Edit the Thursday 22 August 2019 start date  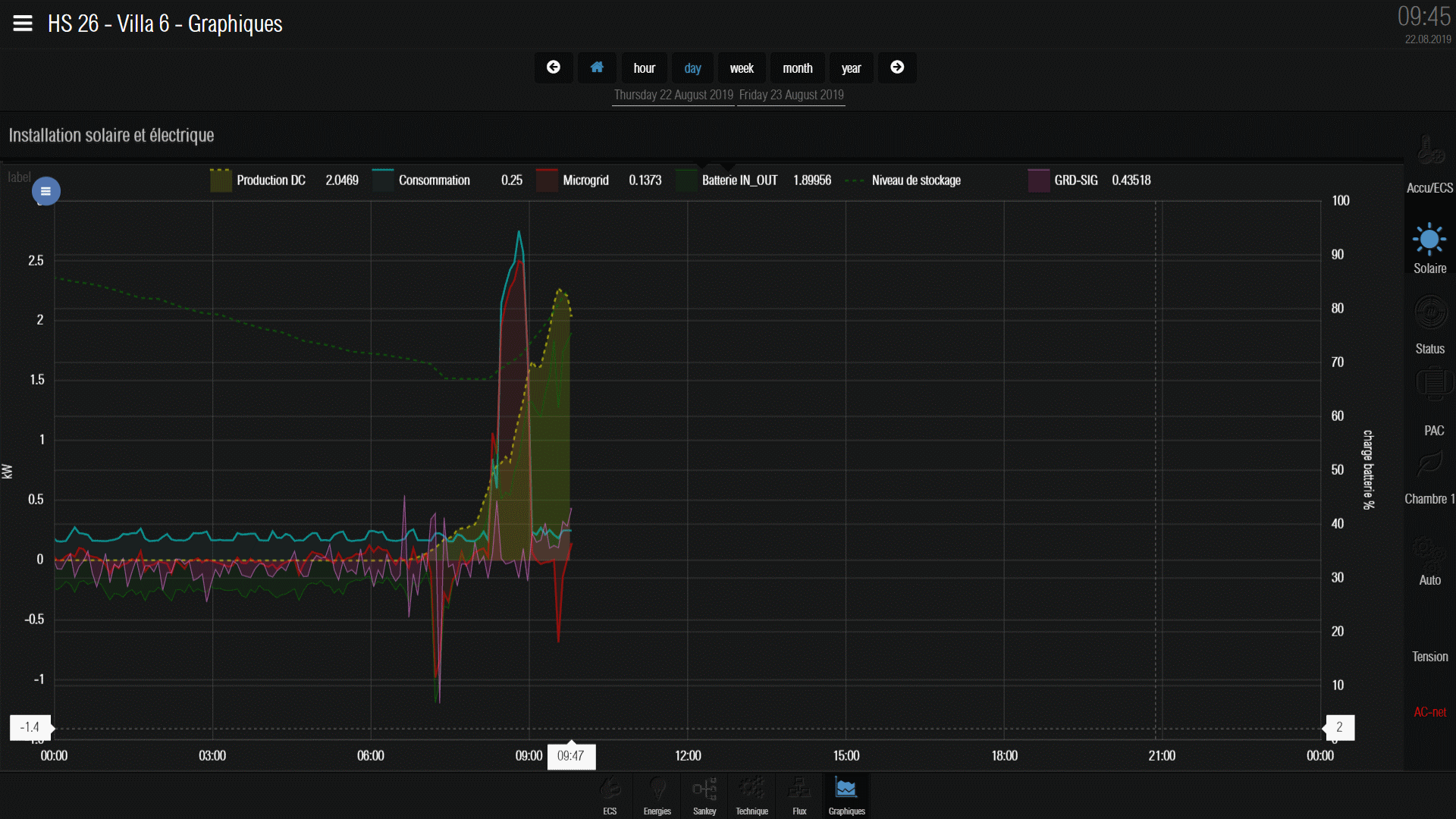tap(673, 95)
